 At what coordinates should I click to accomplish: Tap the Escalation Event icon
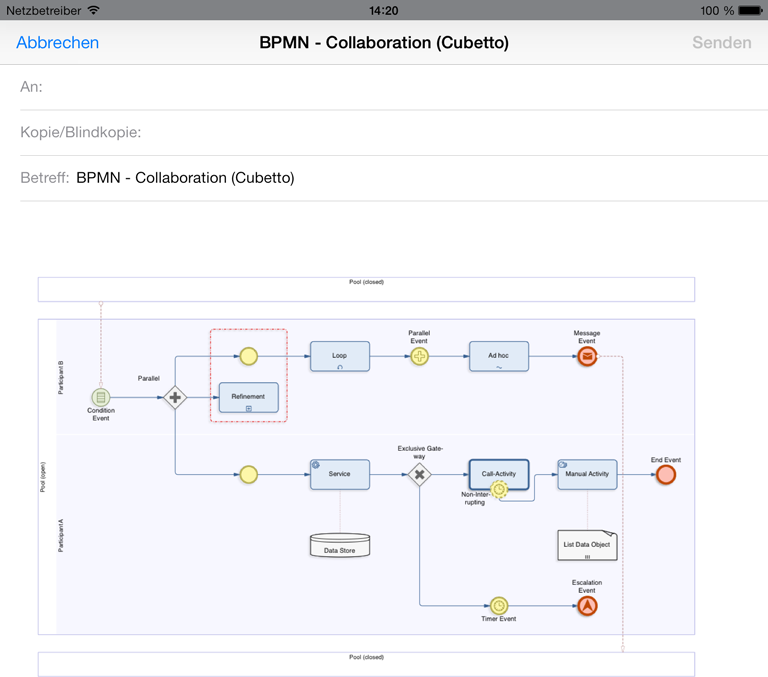tap(587, 606)
